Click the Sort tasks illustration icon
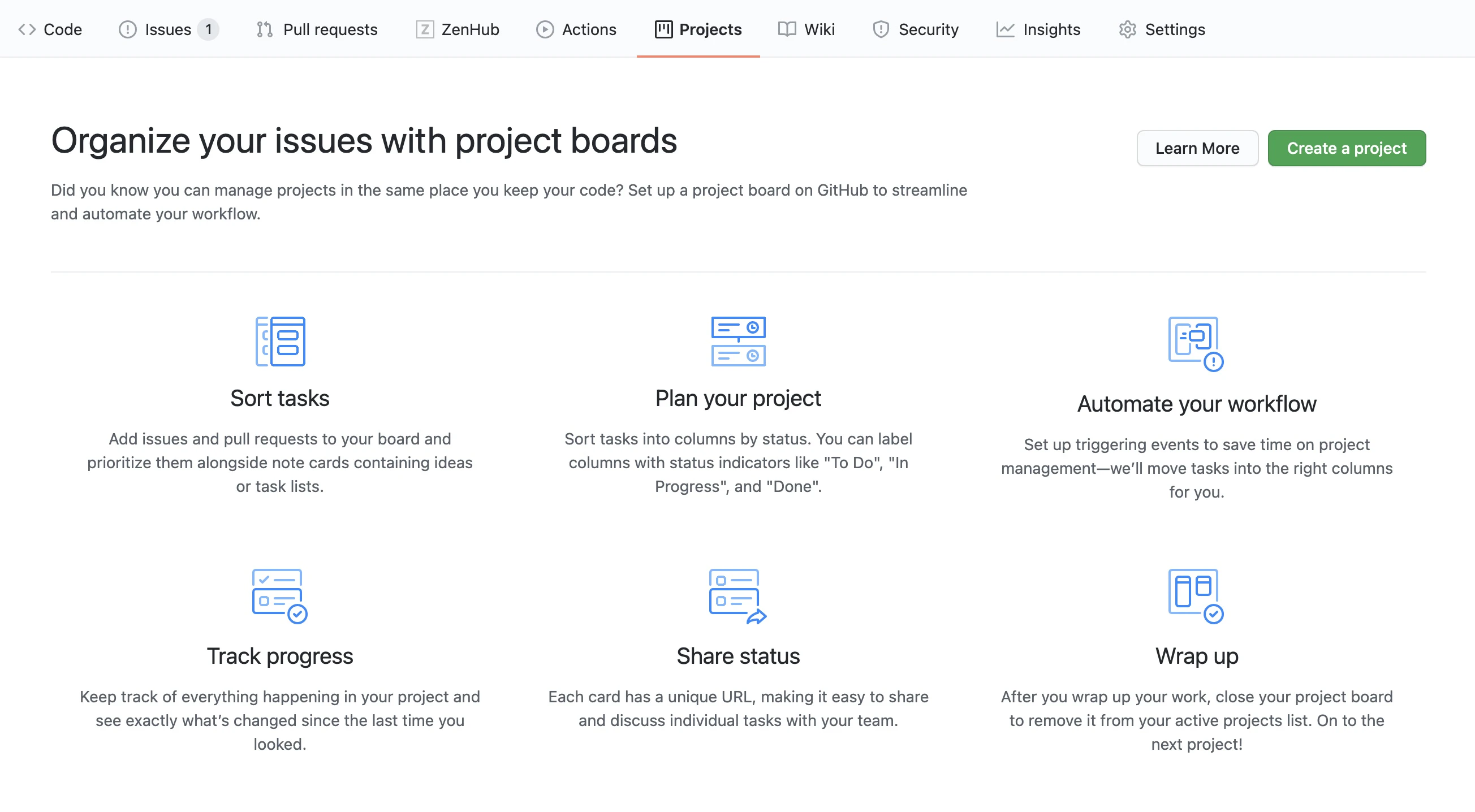The height and width of the screenshot is (812, 1475). coord(280,342)
